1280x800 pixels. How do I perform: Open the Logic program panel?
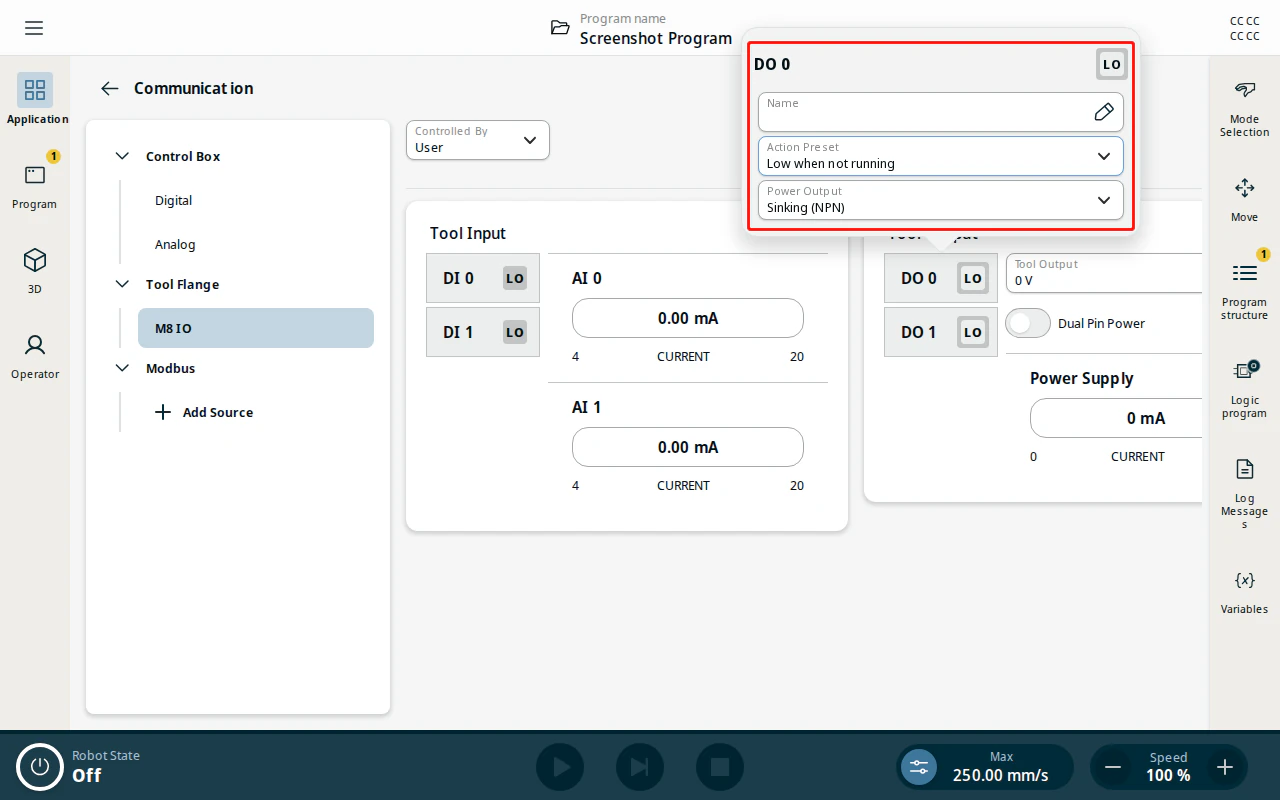pos(1244,390)
